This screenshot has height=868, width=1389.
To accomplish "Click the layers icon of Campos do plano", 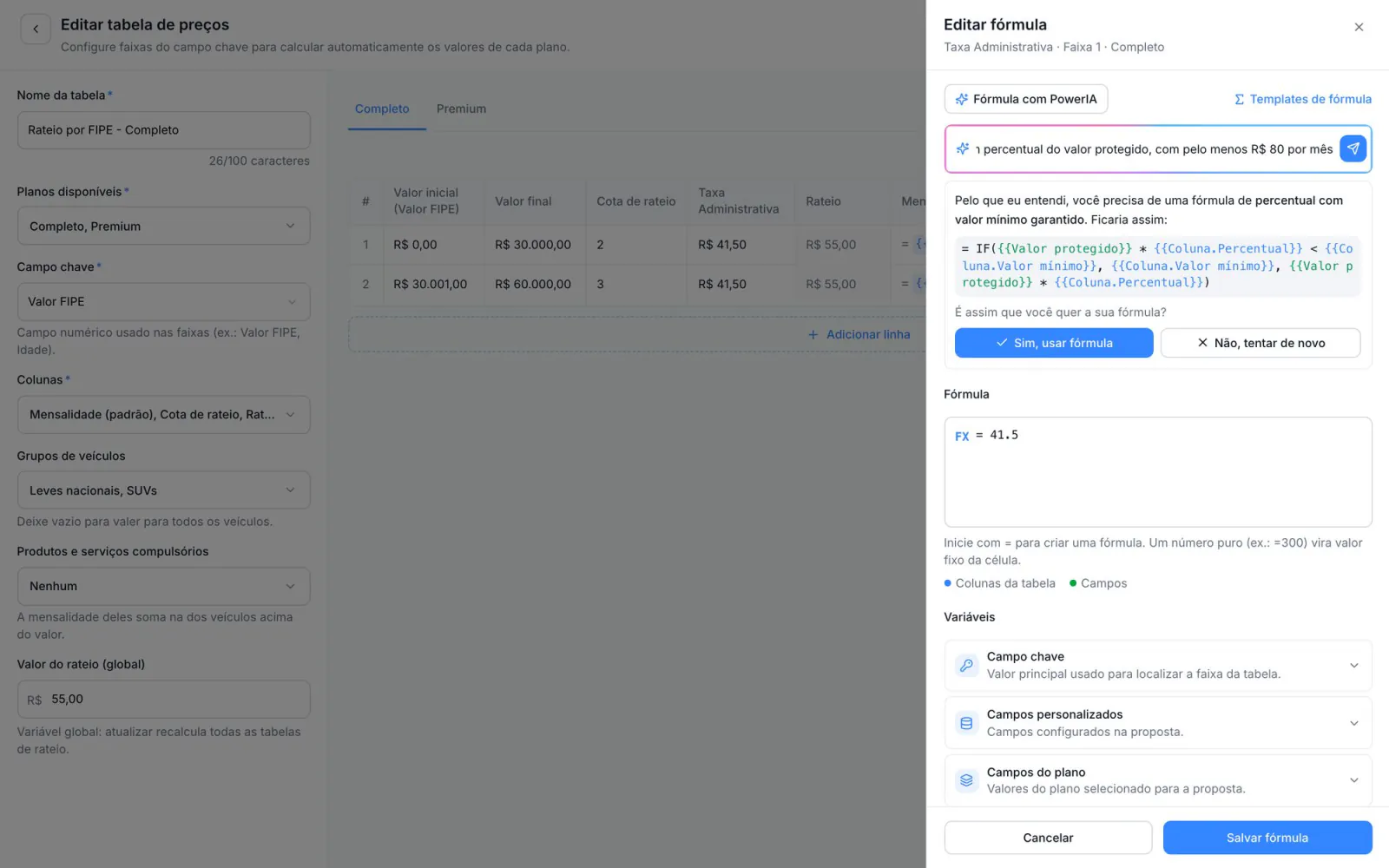I will [x=966, y=780].
